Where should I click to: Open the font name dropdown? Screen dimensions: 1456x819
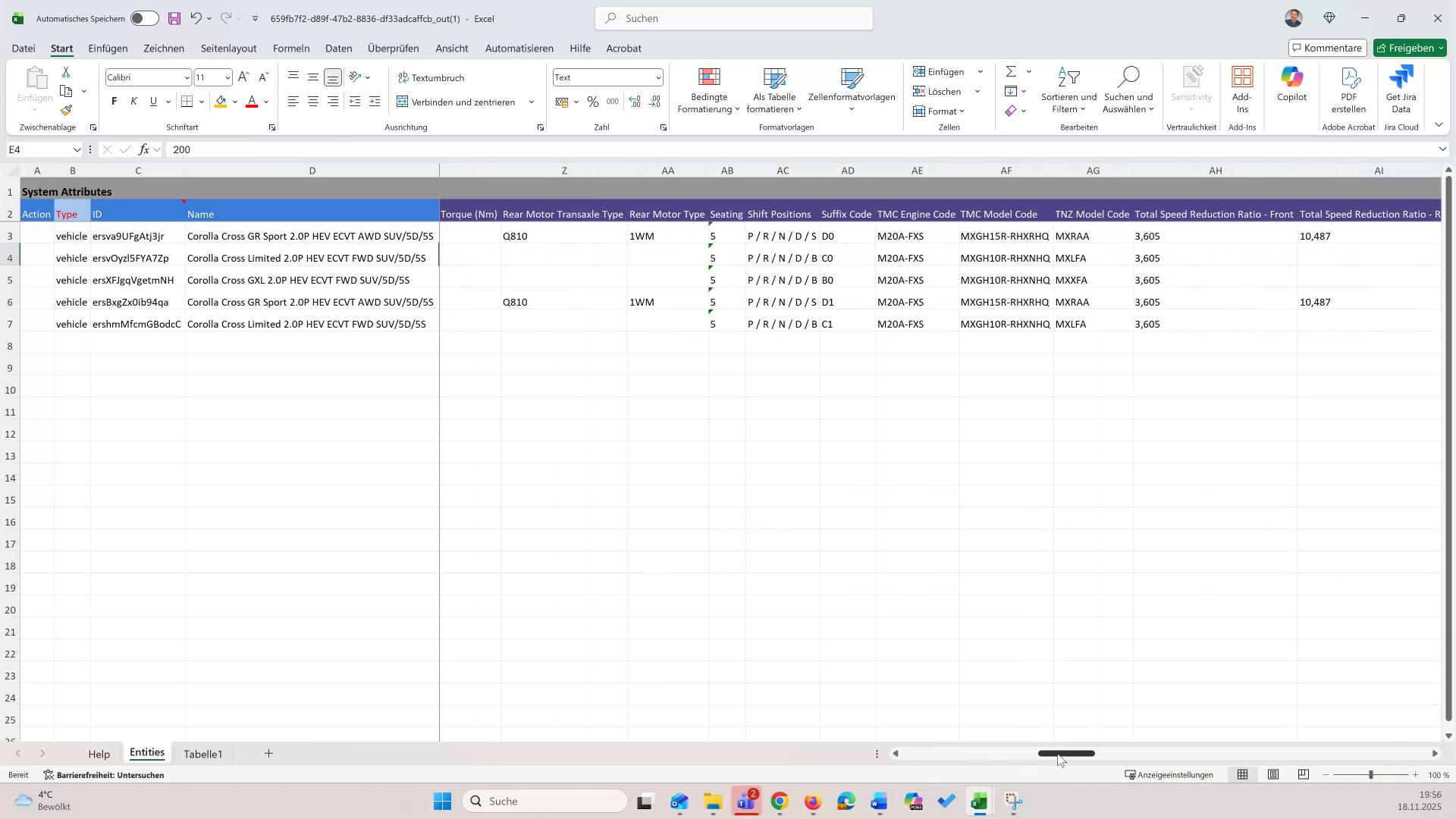187,77
